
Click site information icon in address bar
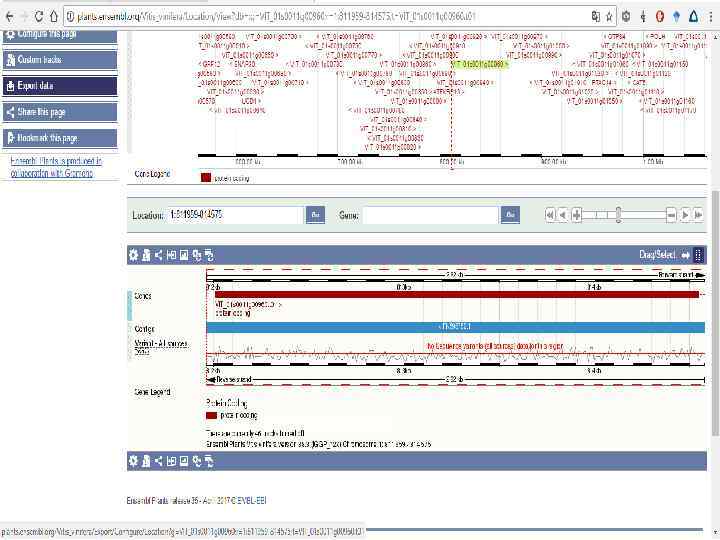click(70, 17)
